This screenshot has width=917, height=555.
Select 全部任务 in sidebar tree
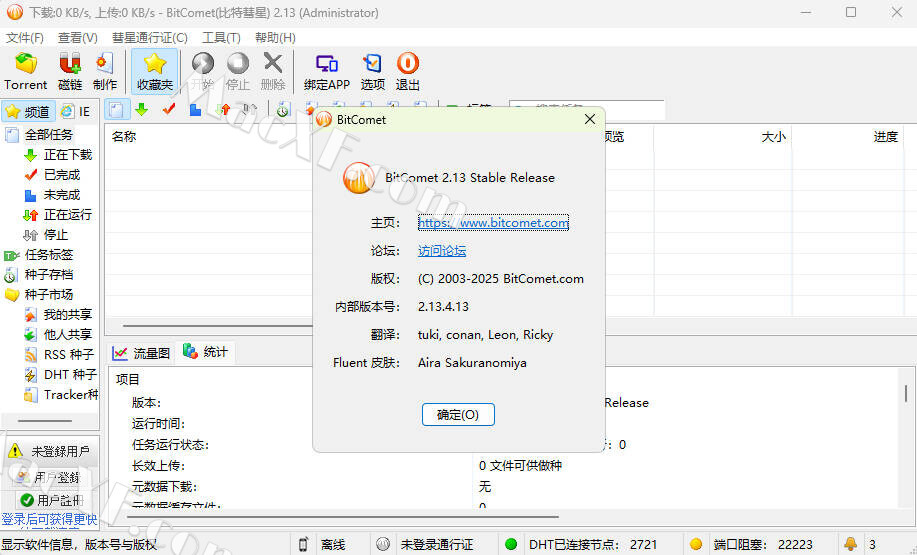pos(49,135)
